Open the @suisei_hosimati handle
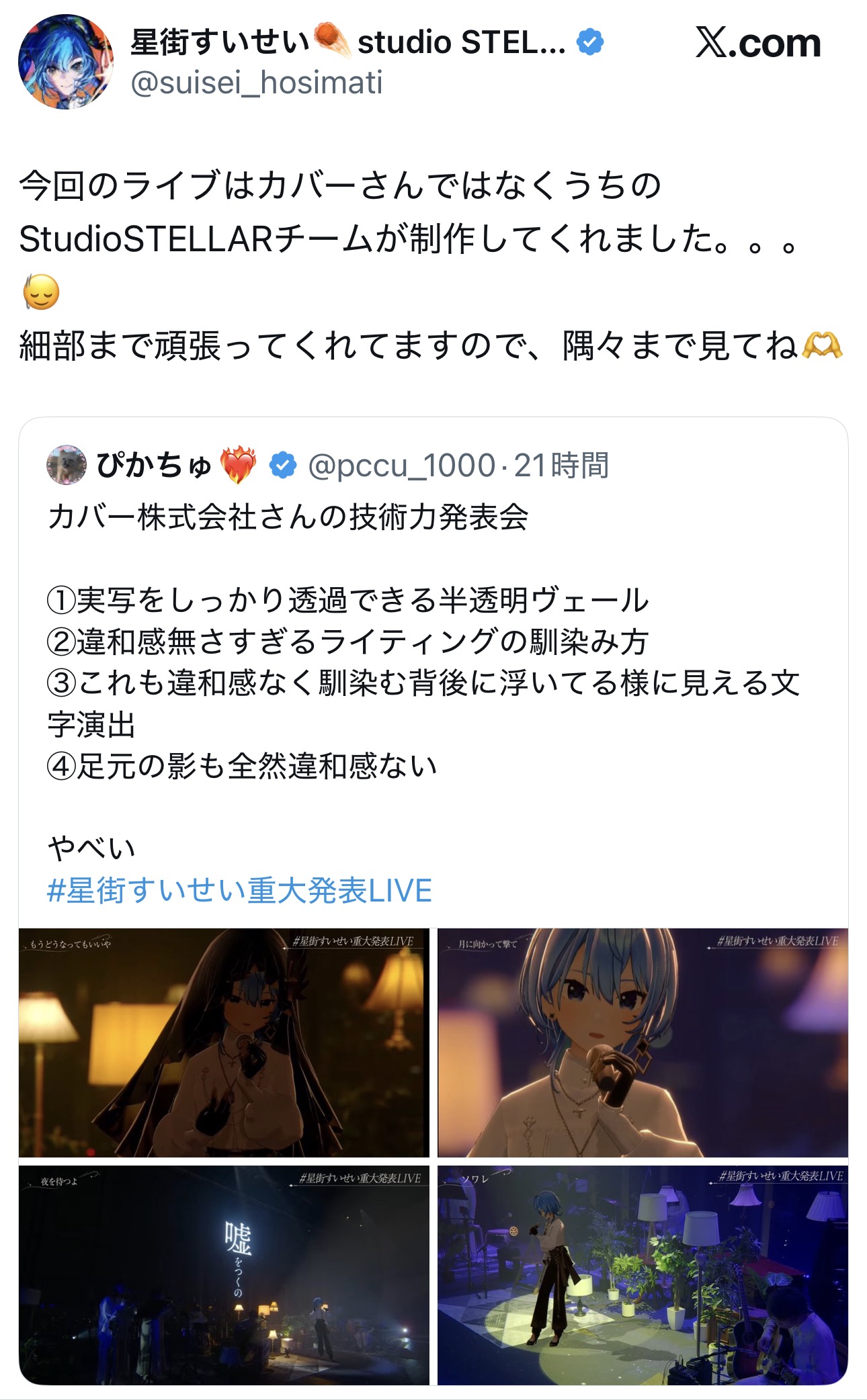Image resolution: width=867 pixels, height=1400 pixels. pyautogui.click(x=257, y=83)
